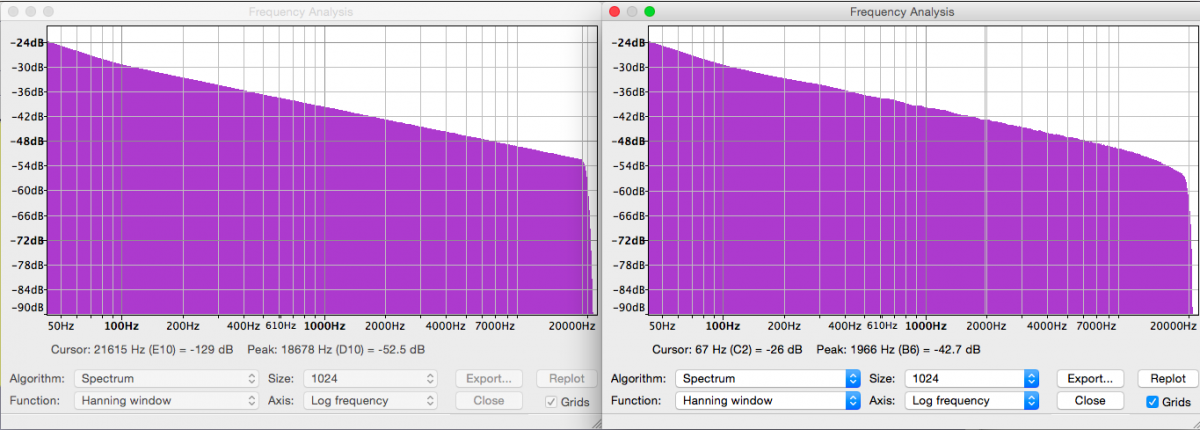Viewport: 1200px width, 430px height.
Task: Click Export... button in left window
Action: (x=489, y=379)
